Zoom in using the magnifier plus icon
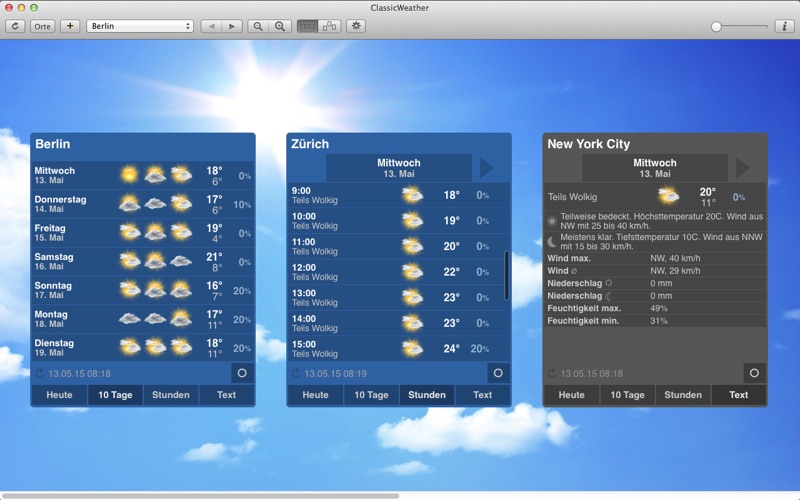This screenshot has height=500, width=800. pyautogui.click(x=280, y=26)
